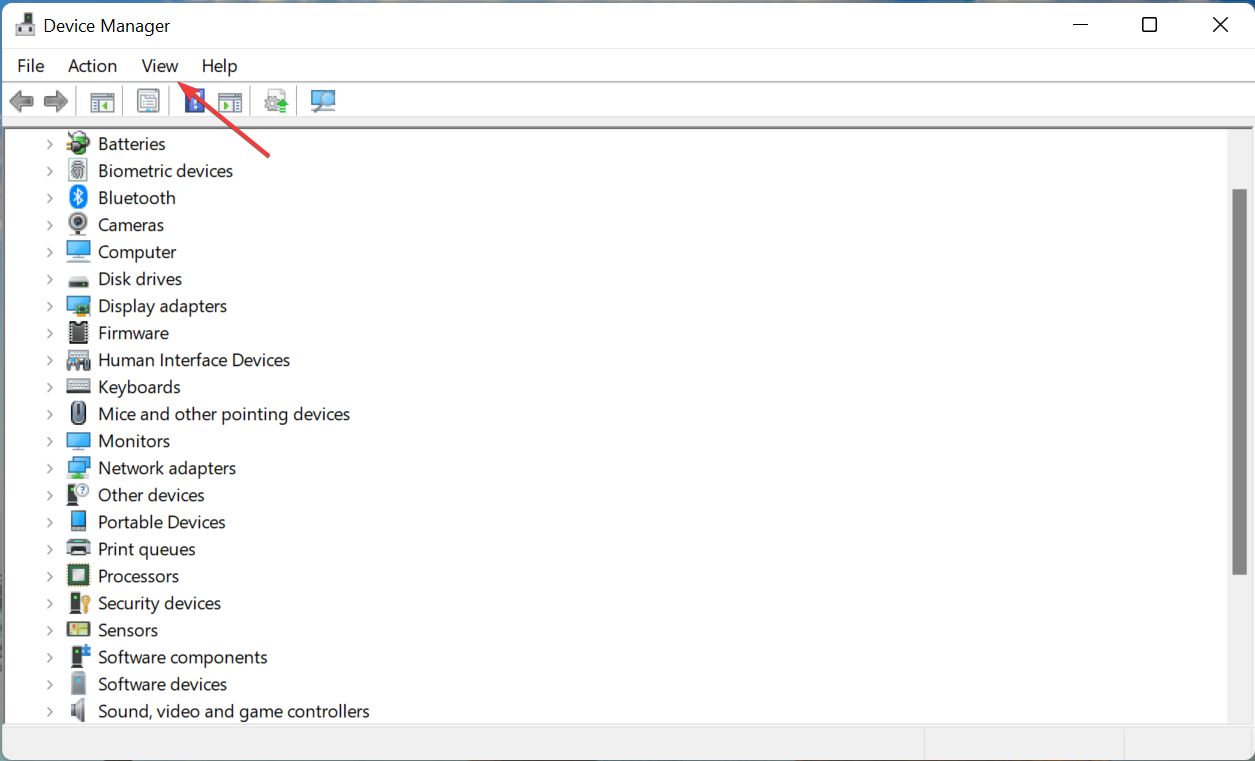This screenshot has height=761, width=1255.
Task: Select the 'Software devices' label
Action: [x=162, y=684]
